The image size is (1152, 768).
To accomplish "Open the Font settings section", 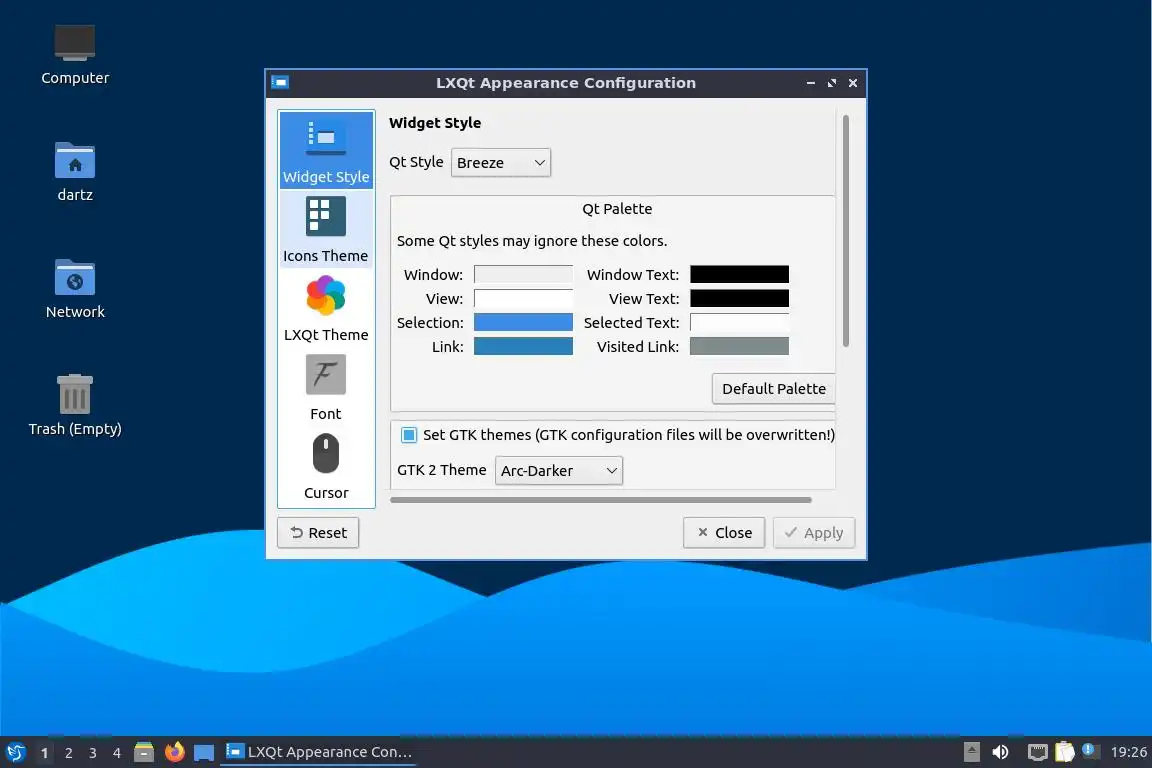I will 325,387.
